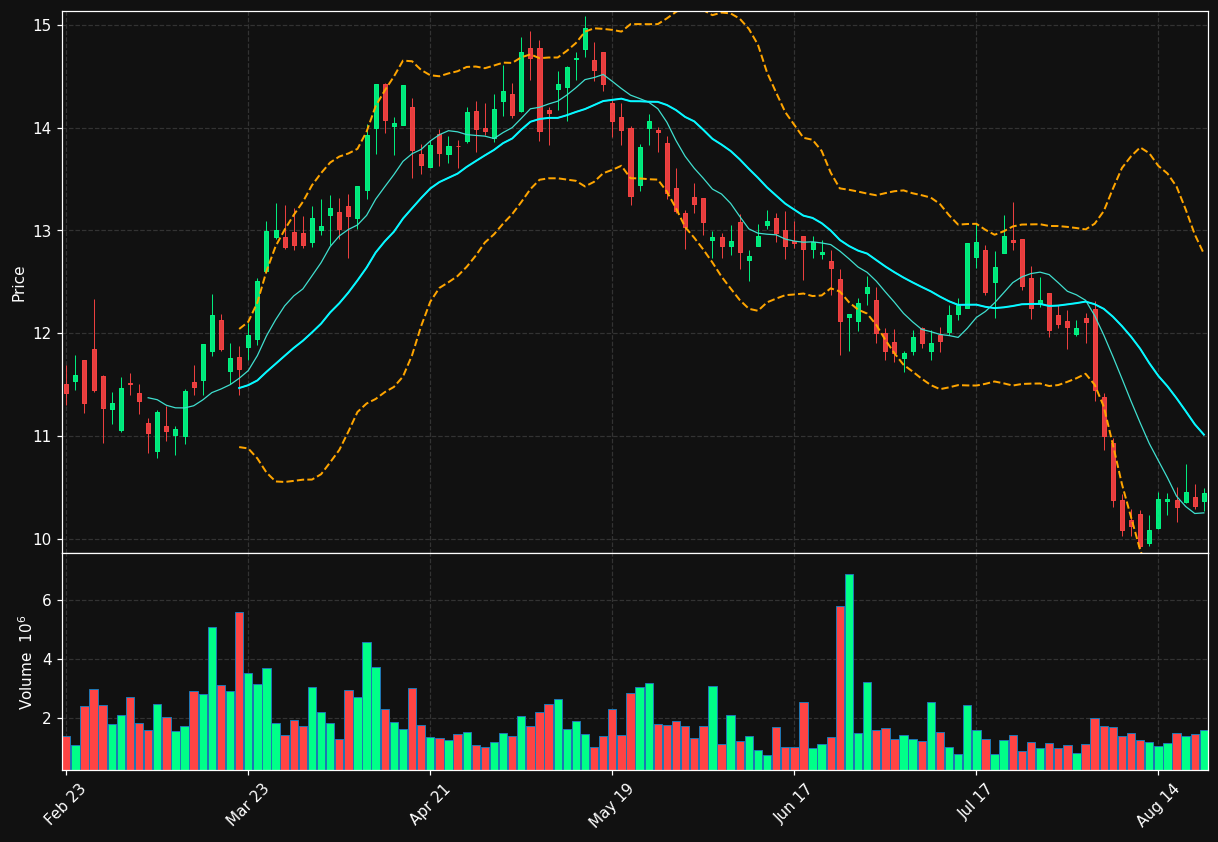Click the 'Jun 17' date axis label
The height and width of the screenshot is (842, 1218).
(x=792, y=804)
